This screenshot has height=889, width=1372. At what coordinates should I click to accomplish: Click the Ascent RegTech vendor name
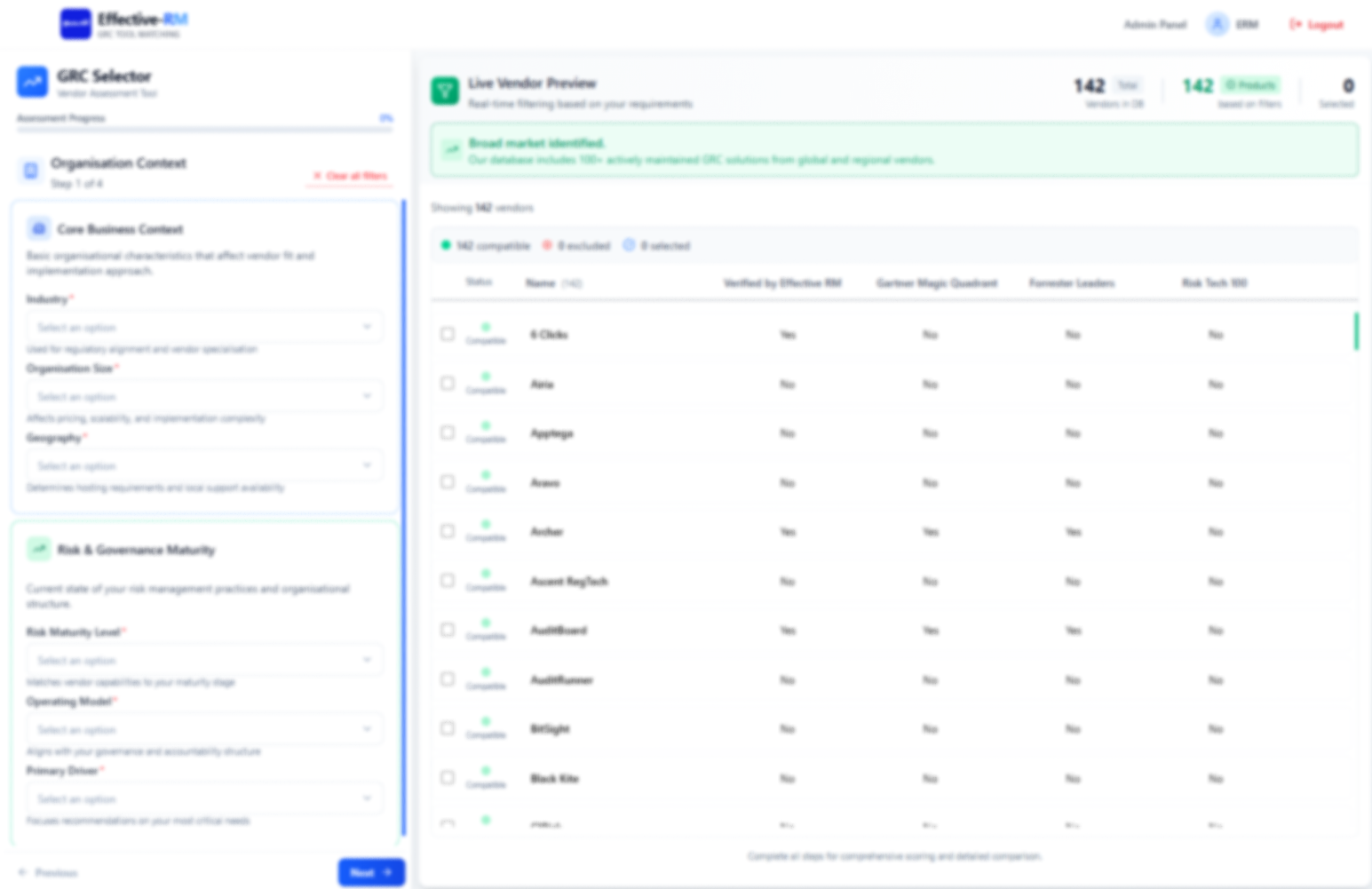[x=568, y=582]
